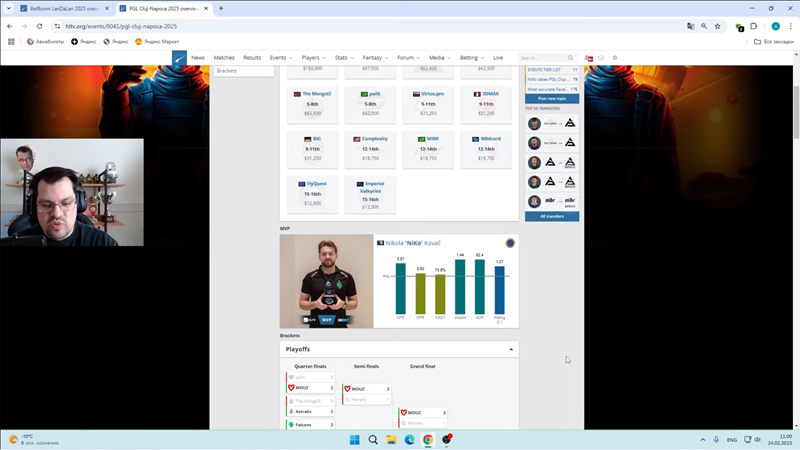Open the Virtus.pro team link

click(432, 94)
